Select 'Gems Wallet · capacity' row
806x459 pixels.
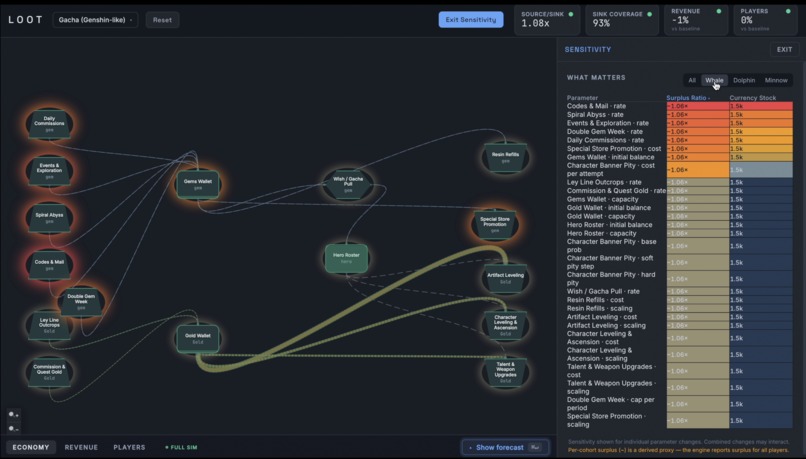click(680, 199)
